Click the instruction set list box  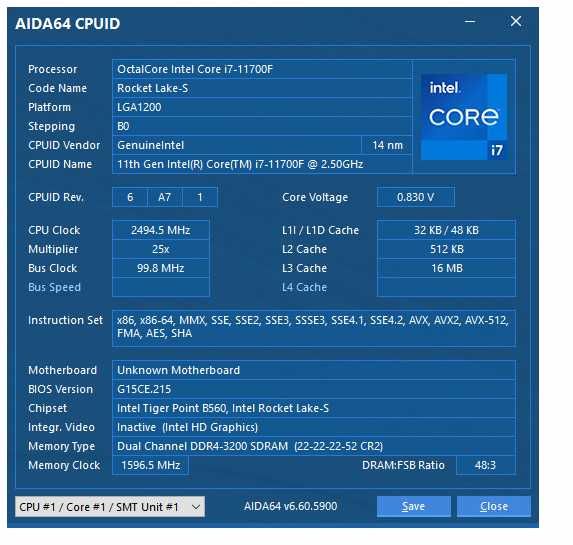[x=314, y=328]
